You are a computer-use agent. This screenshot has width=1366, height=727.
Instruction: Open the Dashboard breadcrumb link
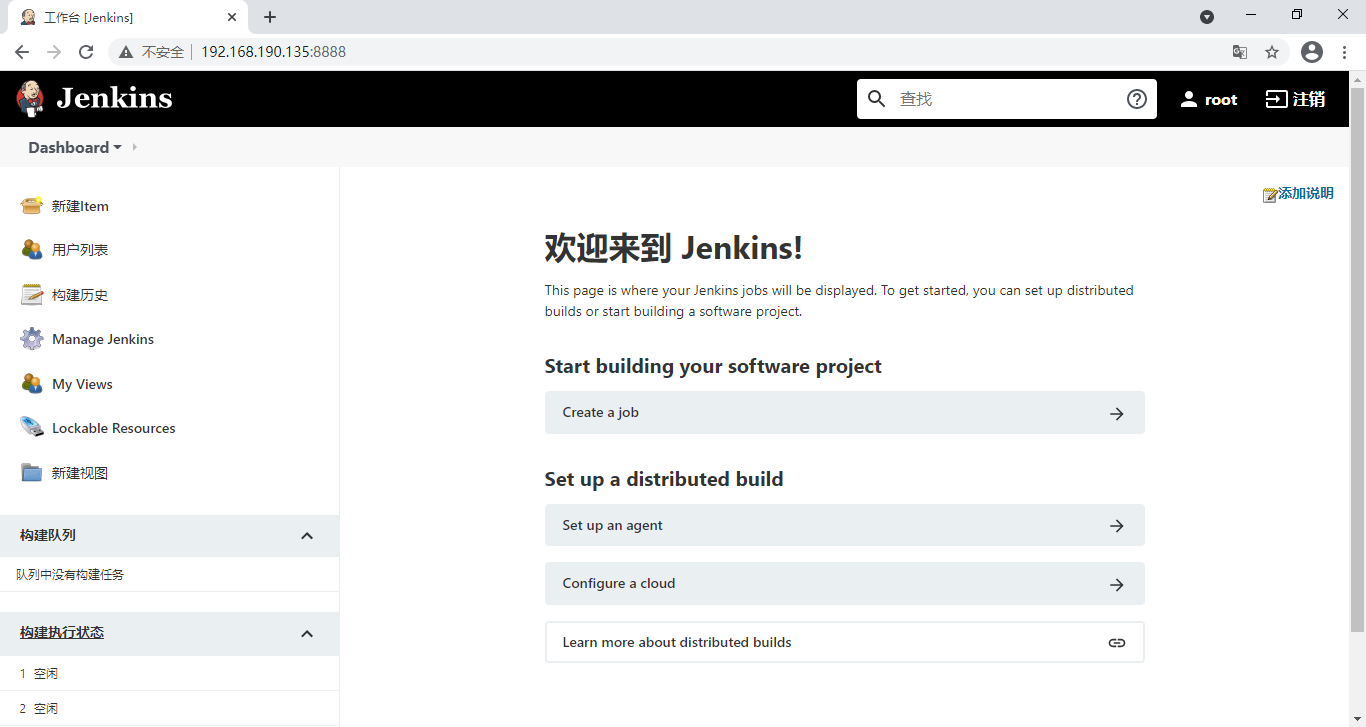click(68, 147)
